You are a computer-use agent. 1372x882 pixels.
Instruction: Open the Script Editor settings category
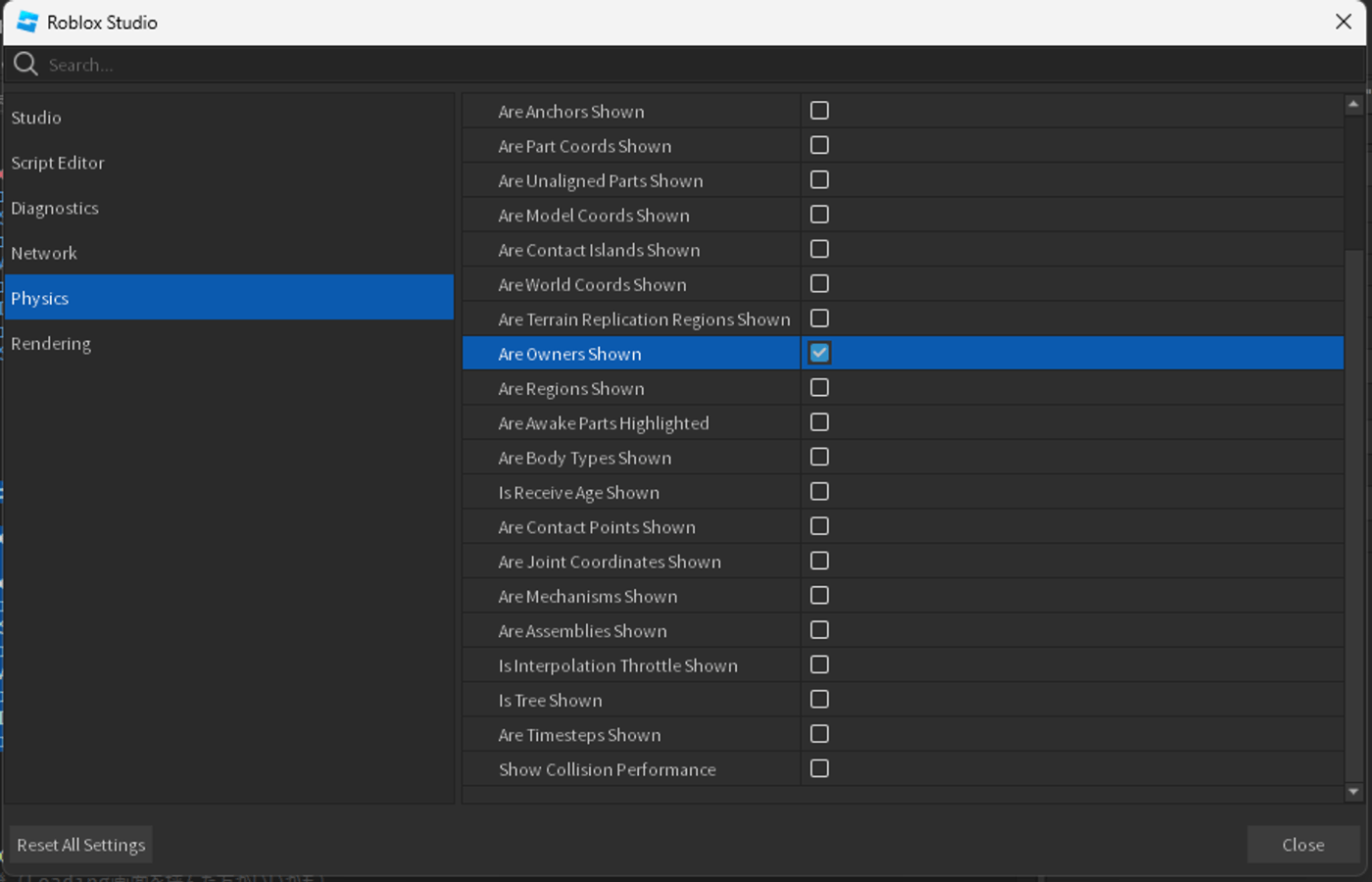(x=229, y=163)
